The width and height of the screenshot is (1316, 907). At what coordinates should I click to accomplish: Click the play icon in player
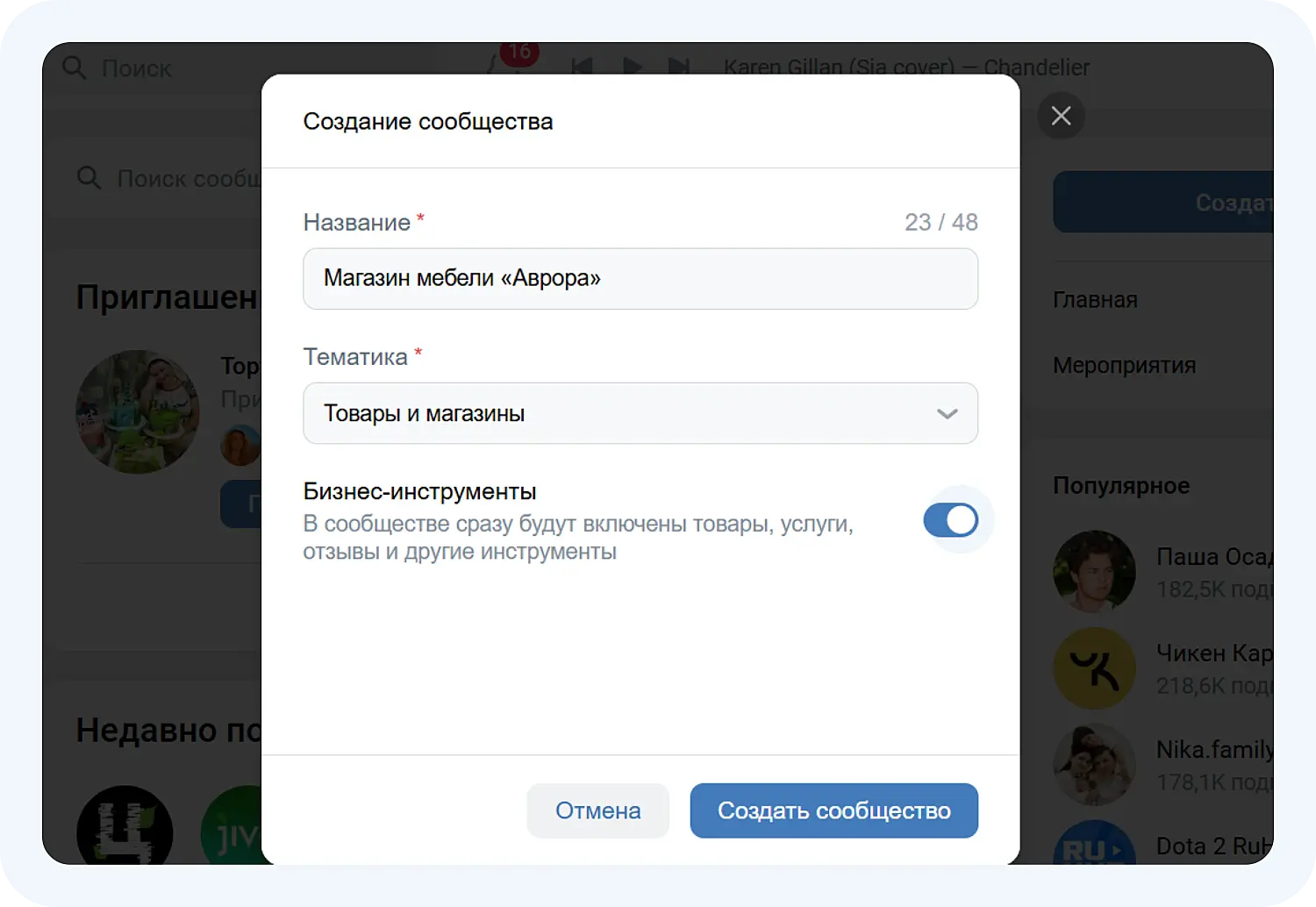[x=632, y=67]
